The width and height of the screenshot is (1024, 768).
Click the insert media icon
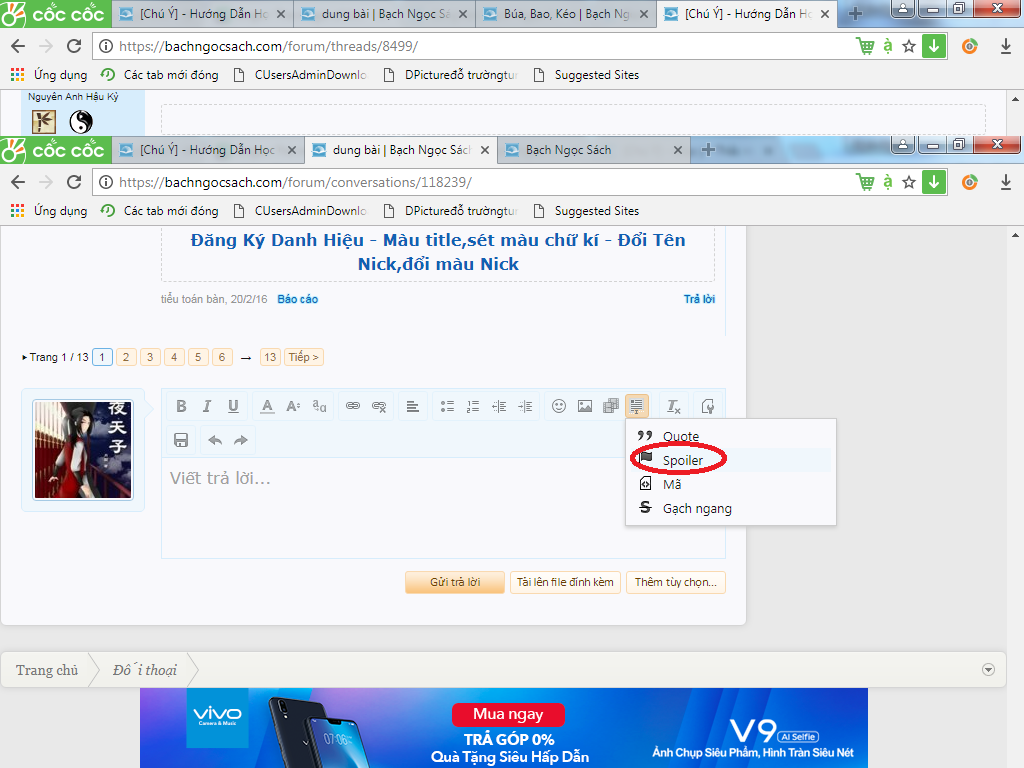tap(611, 406)
